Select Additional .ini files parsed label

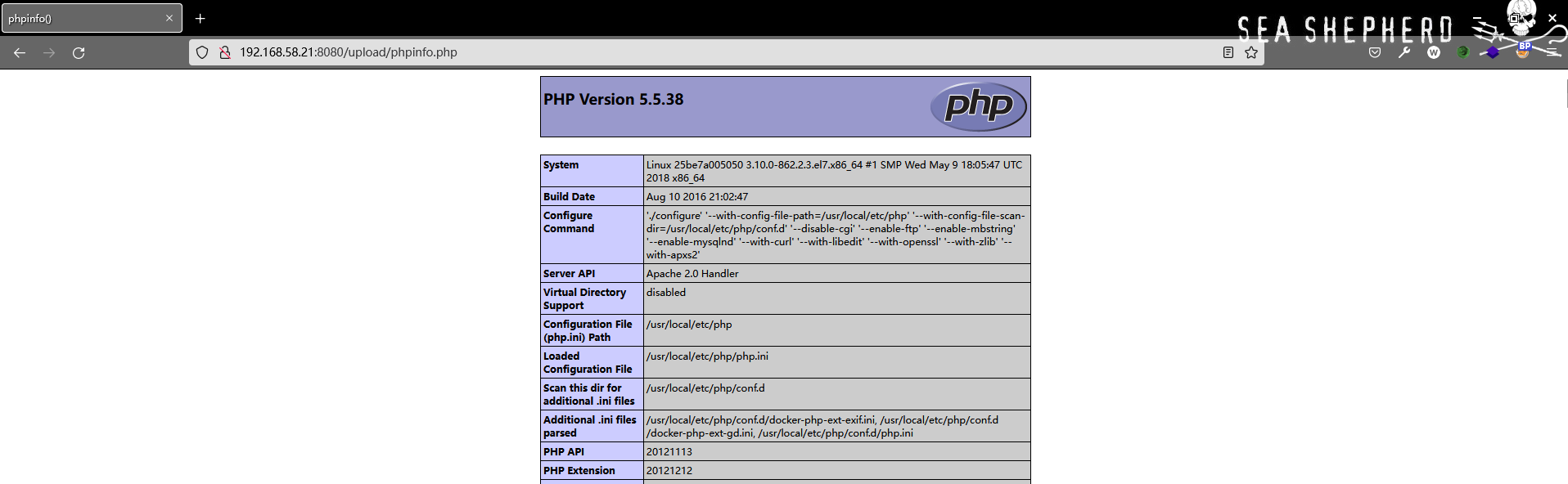point(590,427)
